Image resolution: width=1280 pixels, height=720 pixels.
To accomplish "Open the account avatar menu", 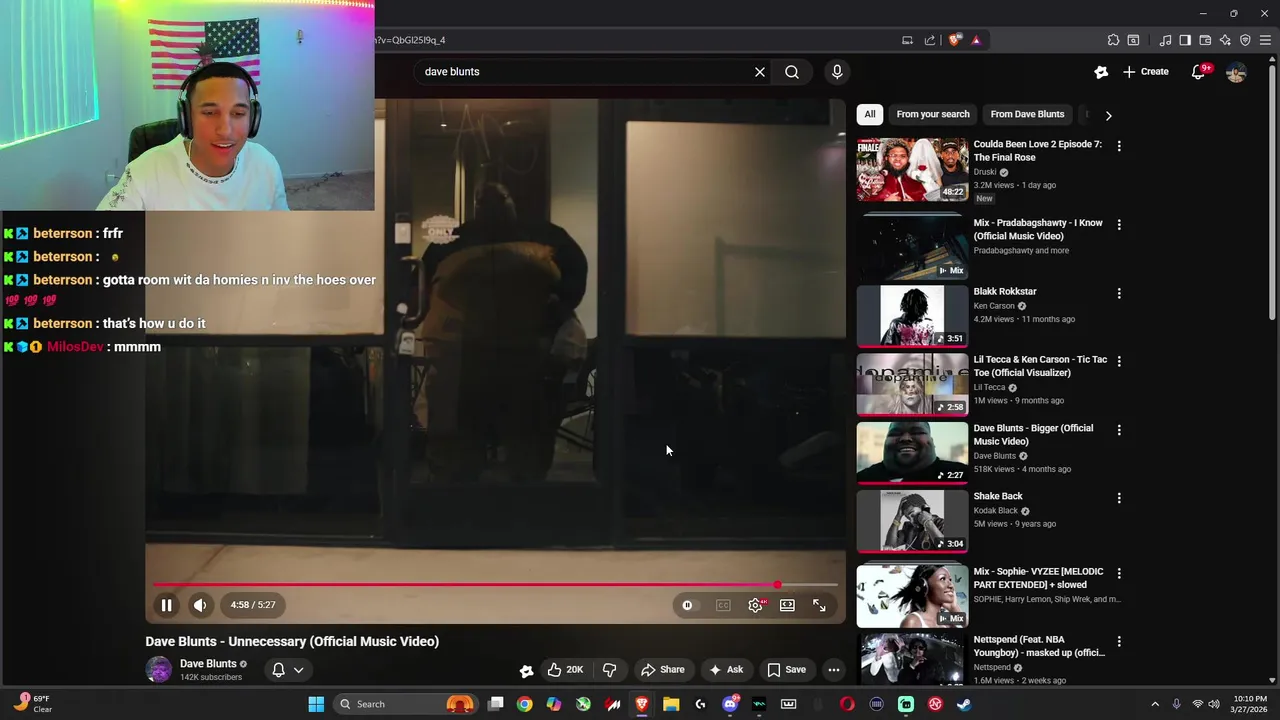I will point(1236,72).
